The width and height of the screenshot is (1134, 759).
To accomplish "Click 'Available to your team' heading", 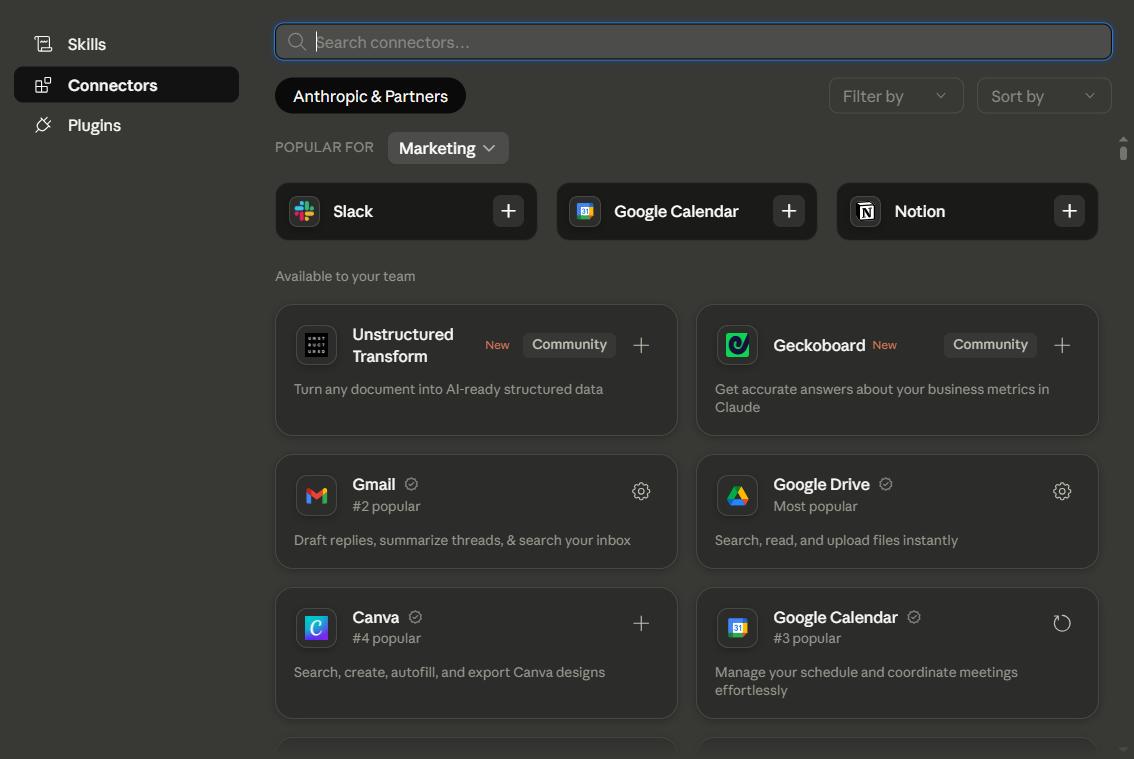I will tap(345, 276).
